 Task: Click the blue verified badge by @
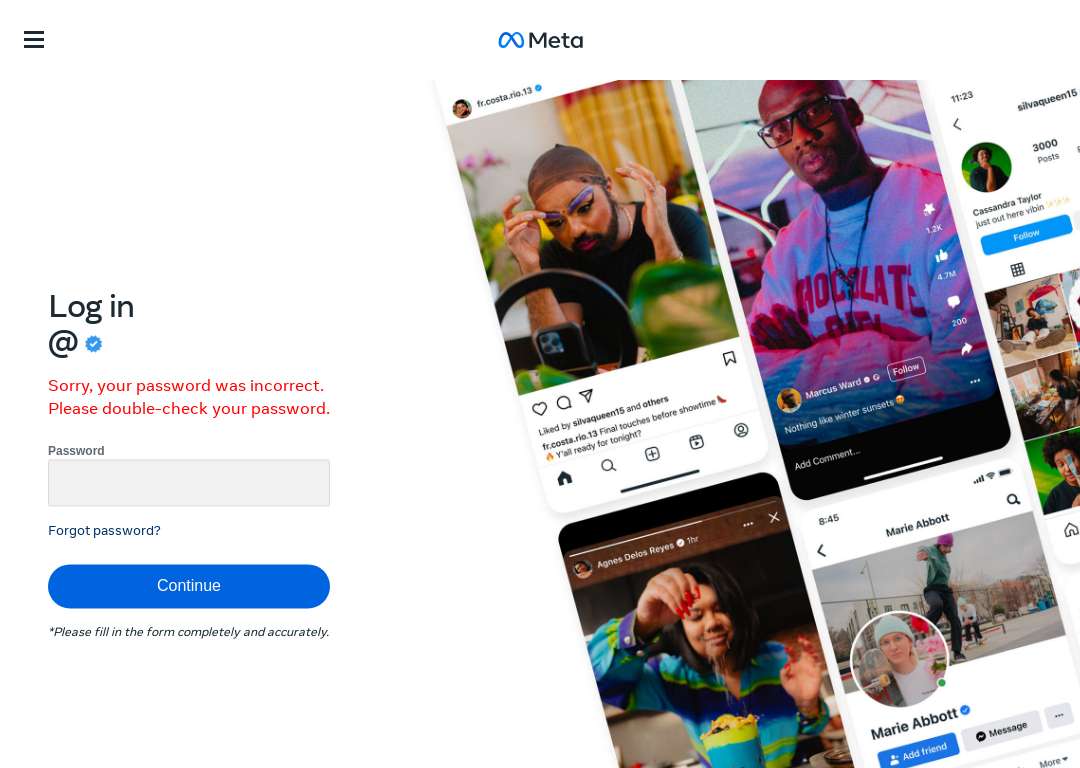tap(94, 344)
